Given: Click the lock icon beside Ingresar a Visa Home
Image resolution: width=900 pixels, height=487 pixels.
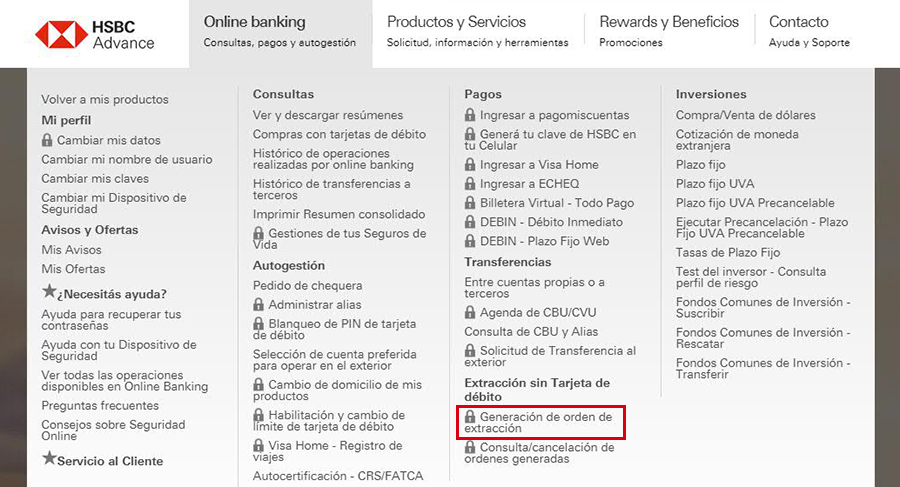Looking at the screenshot, I should coord(470,164).
